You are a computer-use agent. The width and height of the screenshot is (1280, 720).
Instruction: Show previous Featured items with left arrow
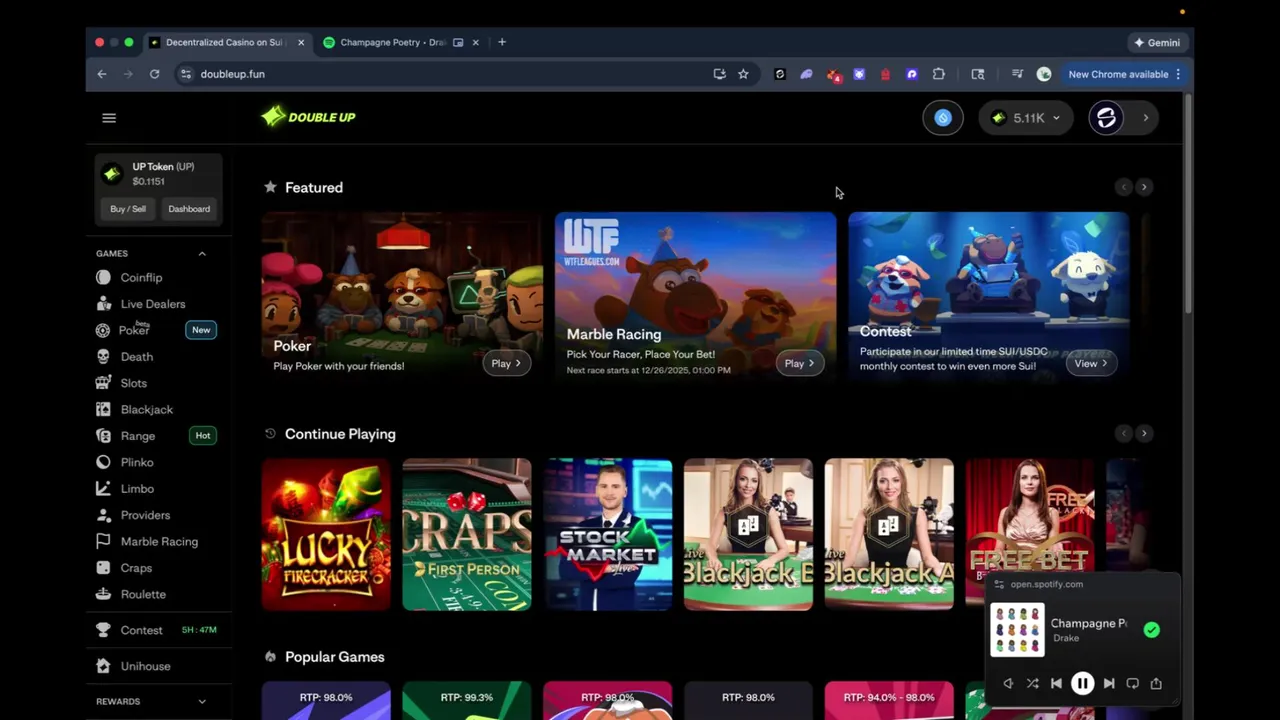[x=1123, y=187]
